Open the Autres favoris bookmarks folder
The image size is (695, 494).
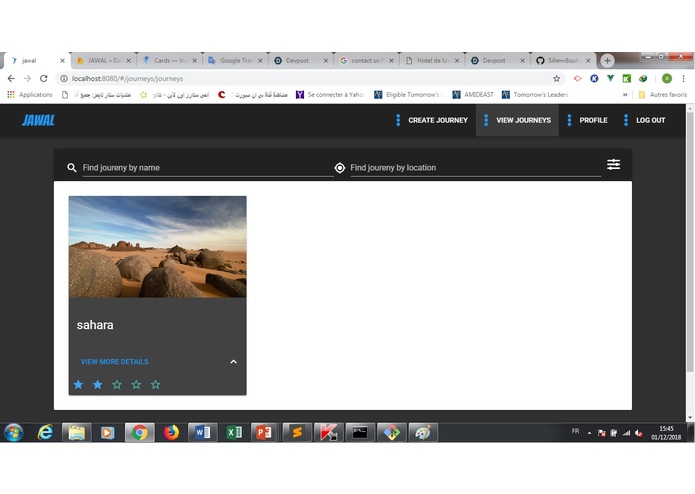point(663,94)
